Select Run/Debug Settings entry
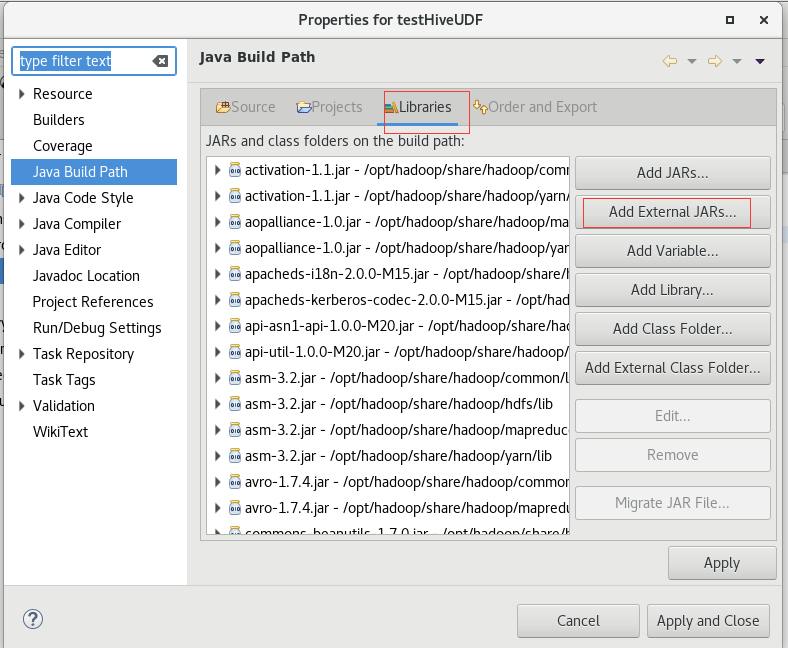The image size is (788, 648). coord(97,328)
